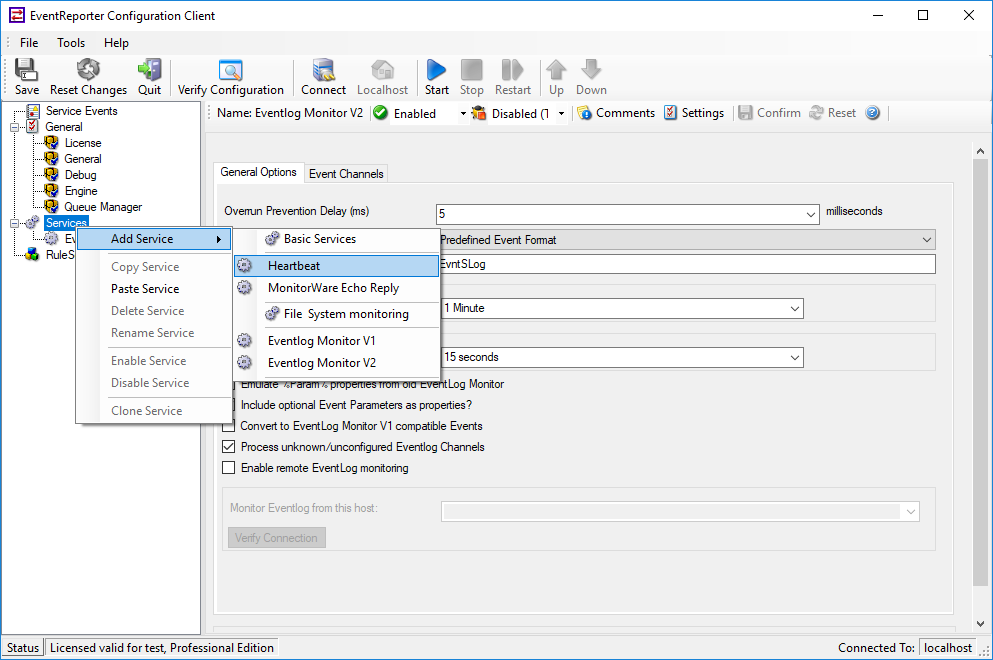This screenshot has height=660, width=993.
Task: Collapse the Services tree node
Action: click(x=15, y=223)
